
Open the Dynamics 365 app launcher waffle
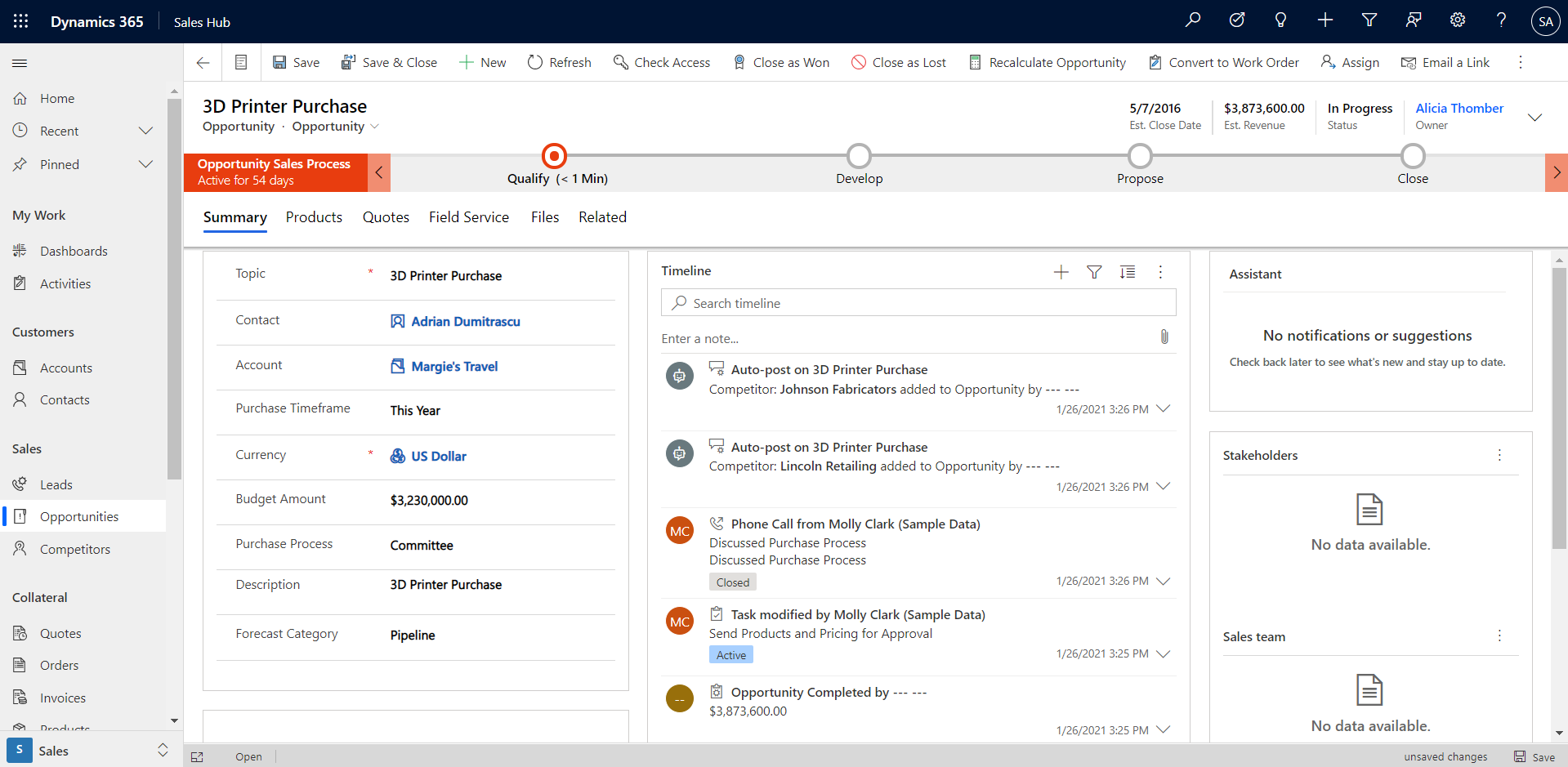pos(21,21)
